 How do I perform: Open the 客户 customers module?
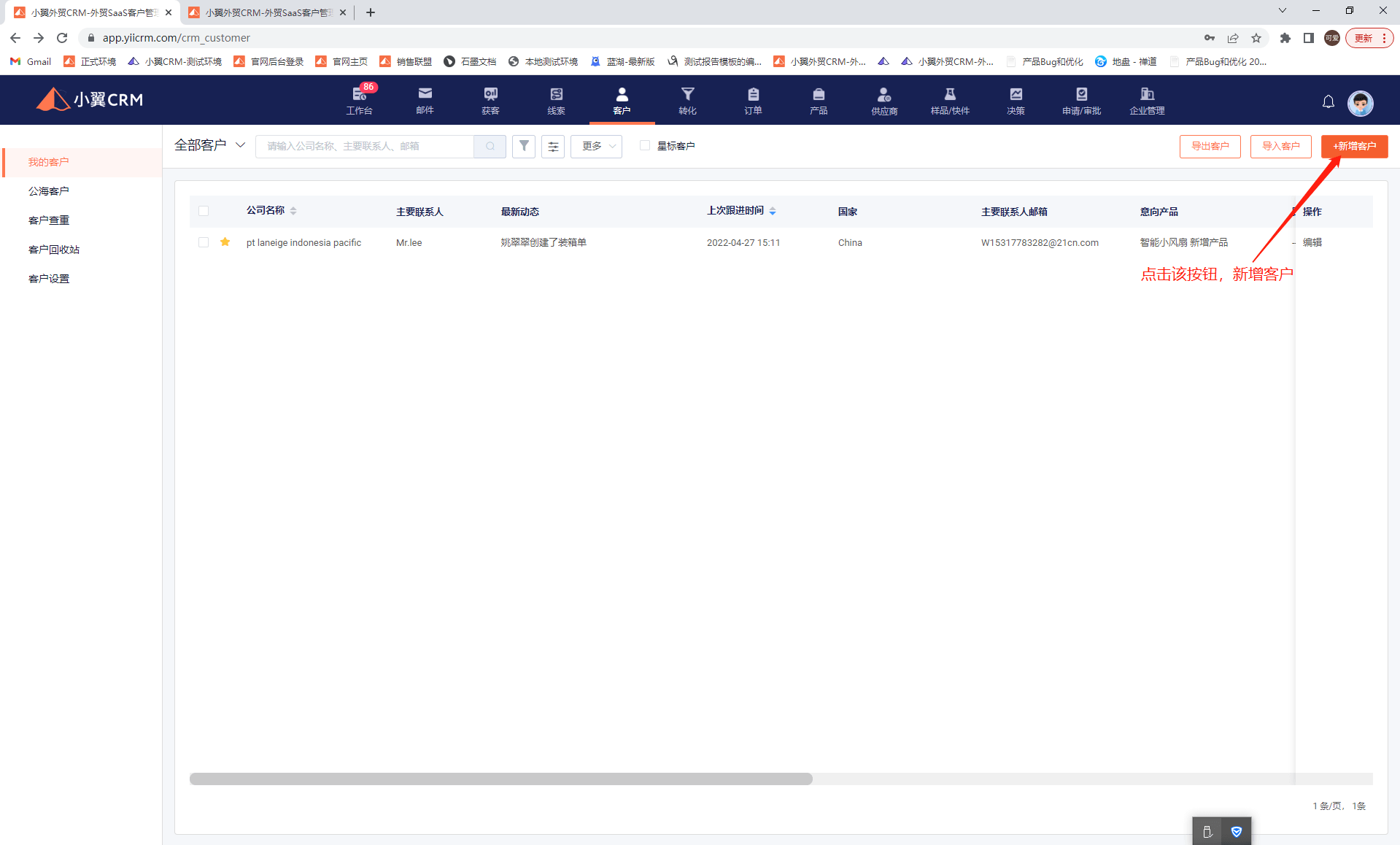click(622, 100)
